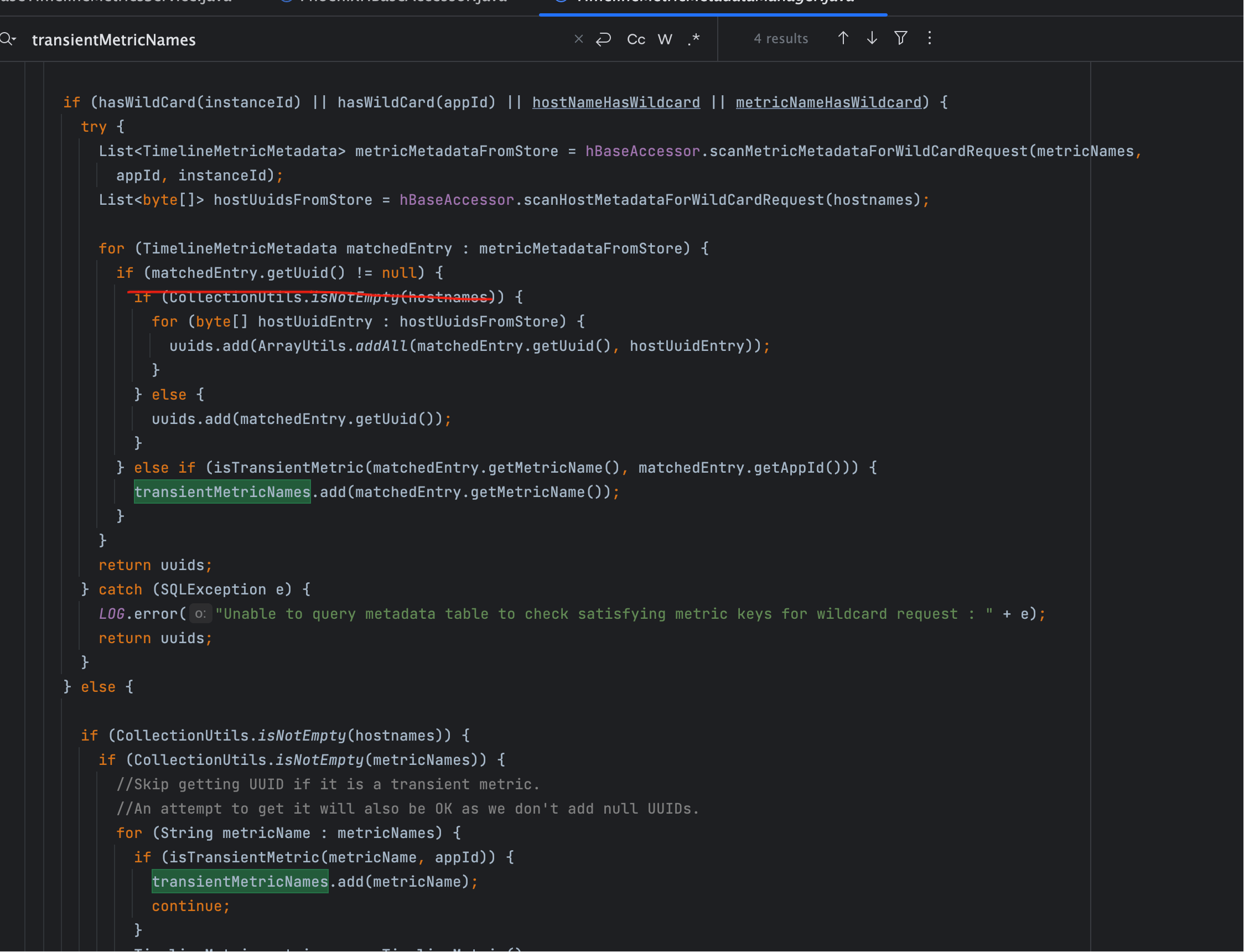1244x952 pixels.
Task: Click the LOG identifier in error call
Action: click(x=111, y=614)
